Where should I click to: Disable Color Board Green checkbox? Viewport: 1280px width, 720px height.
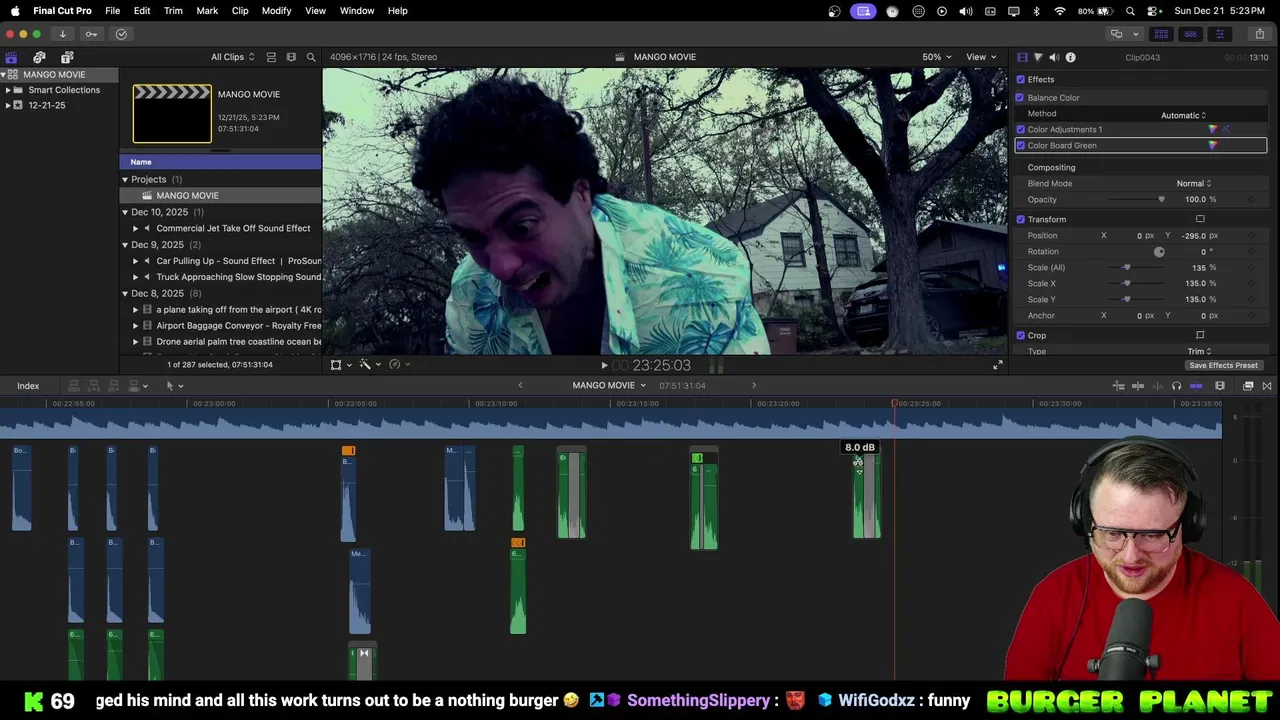pyautogui.click(x=1020, y=145)
